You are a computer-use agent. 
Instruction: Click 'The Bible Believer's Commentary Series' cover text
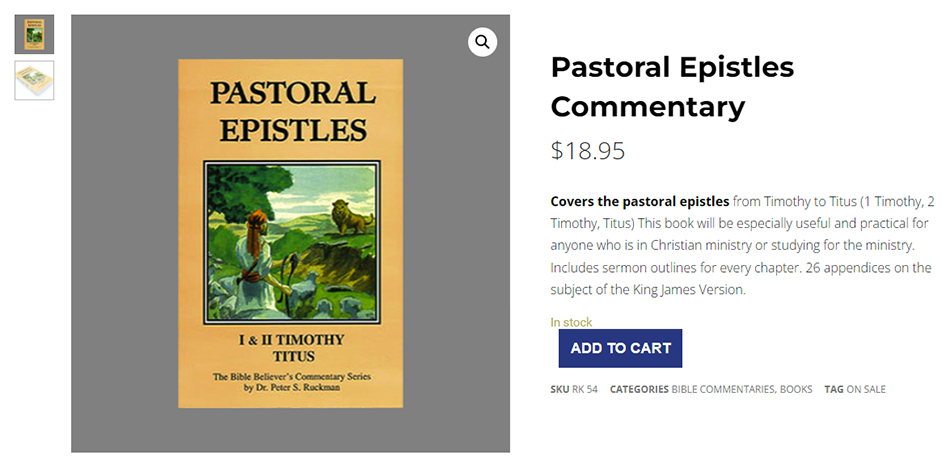(x=291, y=377)
